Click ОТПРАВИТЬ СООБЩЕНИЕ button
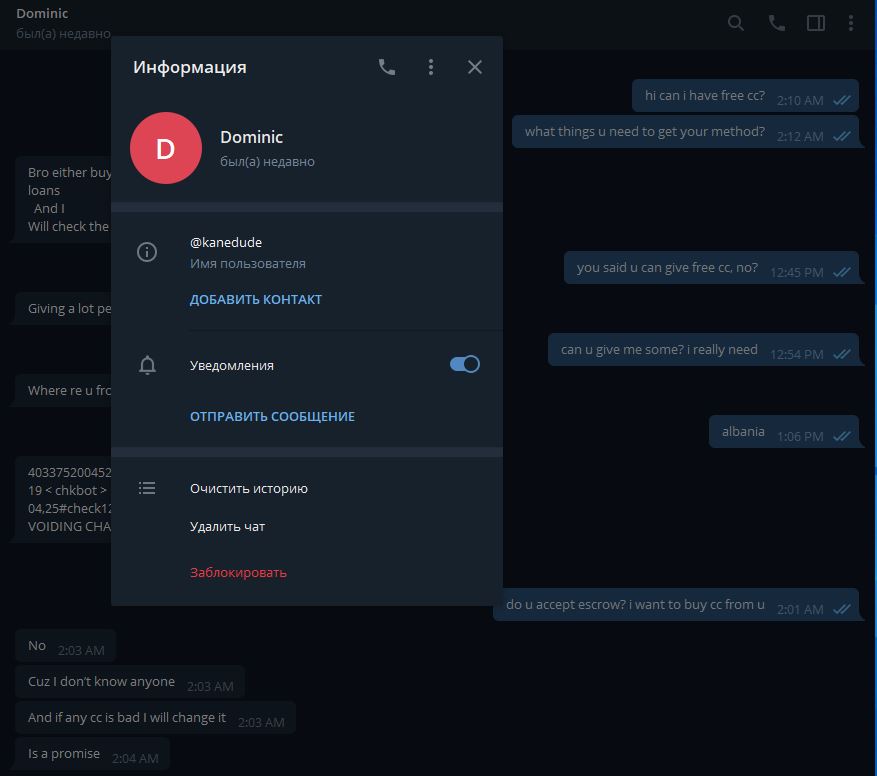Viewport: 877px width, 776px height. tap(272, 416)
